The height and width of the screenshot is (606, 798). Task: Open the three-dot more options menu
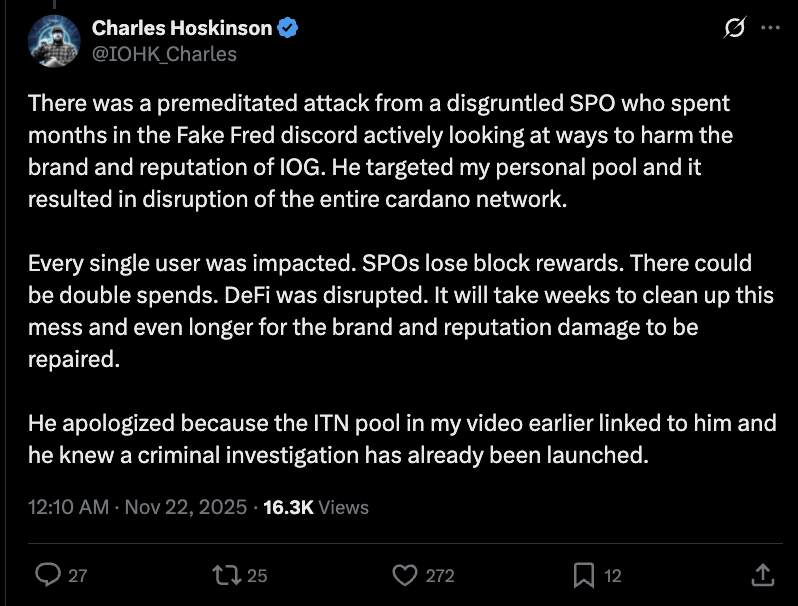coord(770,29)
